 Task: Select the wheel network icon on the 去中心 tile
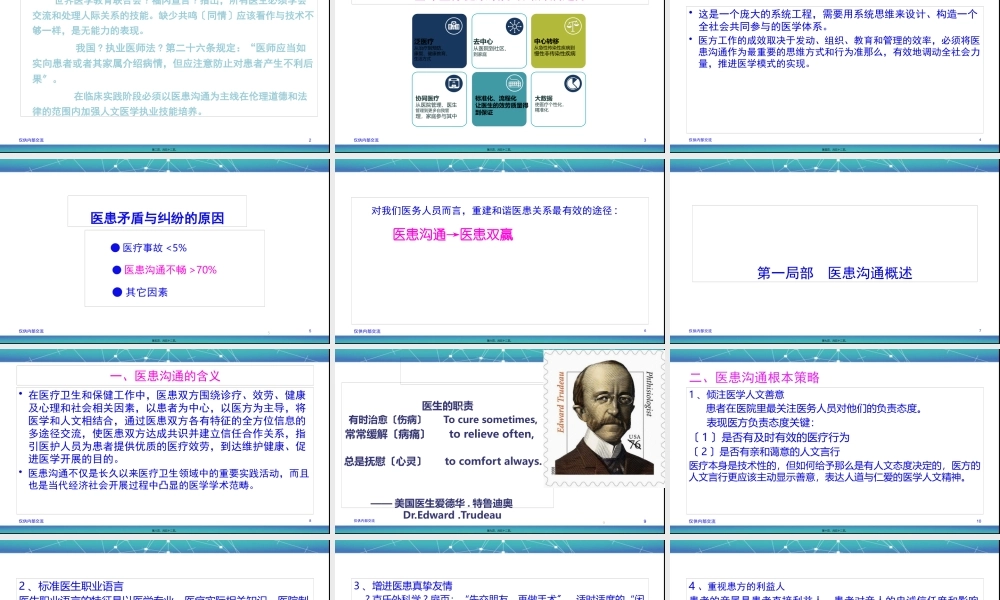tap(514, 26)
